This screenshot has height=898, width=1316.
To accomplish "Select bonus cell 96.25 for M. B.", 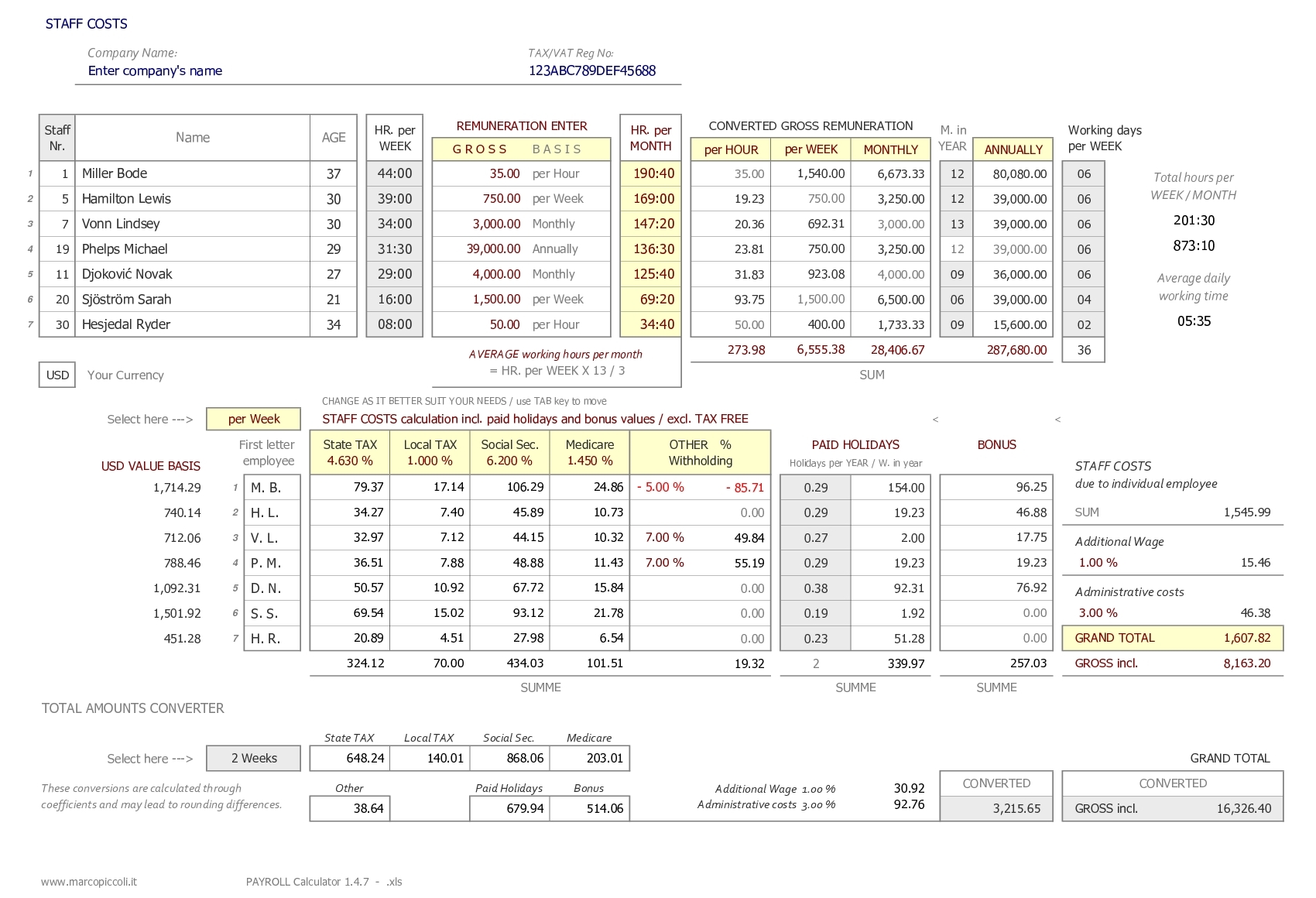I will pos(996,488).
